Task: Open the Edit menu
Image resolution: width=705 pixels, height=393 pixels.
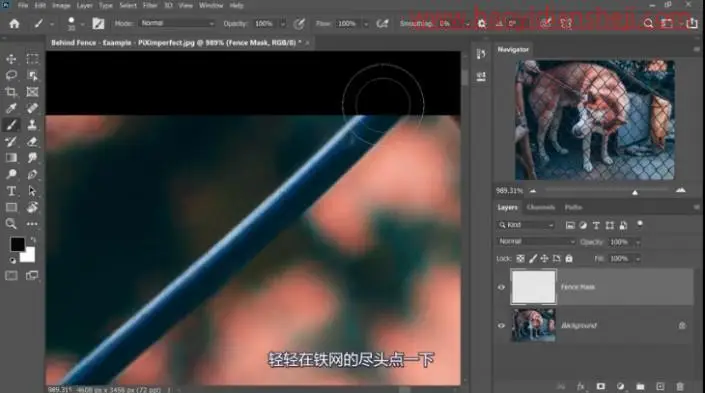Action: [40, 5]
